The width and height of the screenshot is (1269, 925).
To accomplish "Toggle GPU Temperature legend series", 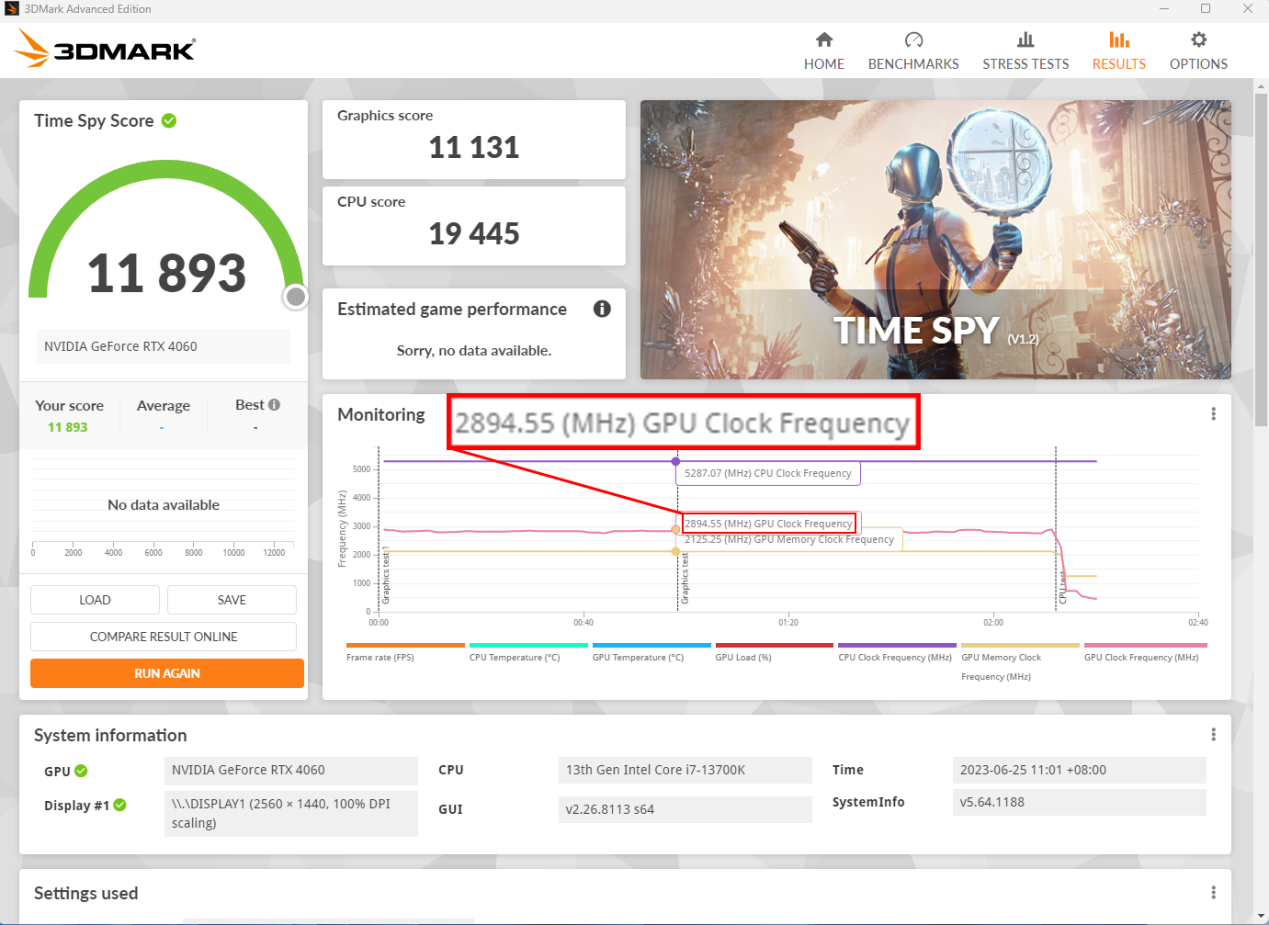I will pos(651,646).
